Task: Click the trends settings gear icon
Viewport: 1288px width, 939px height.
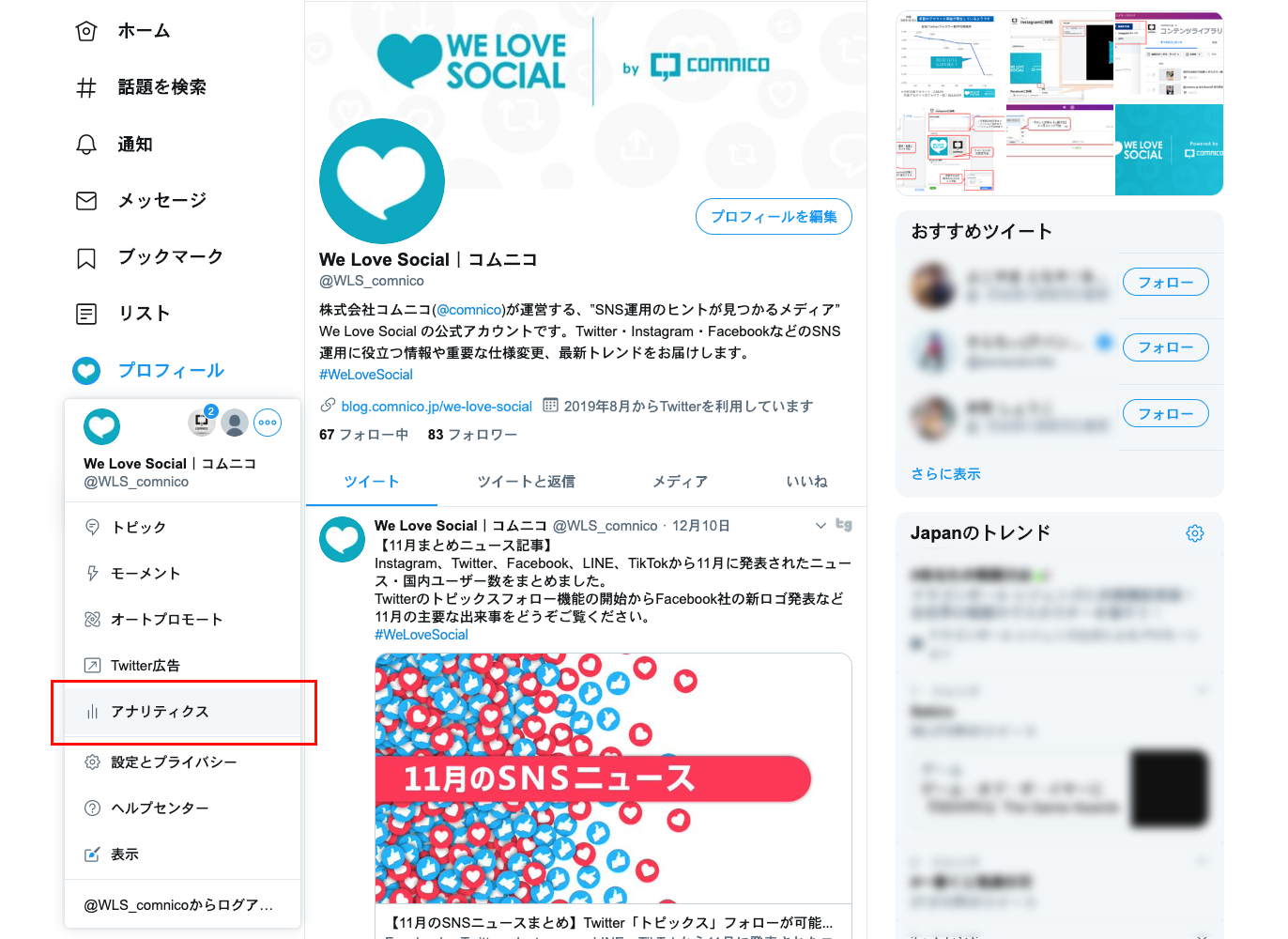Action: point(1195,533)
